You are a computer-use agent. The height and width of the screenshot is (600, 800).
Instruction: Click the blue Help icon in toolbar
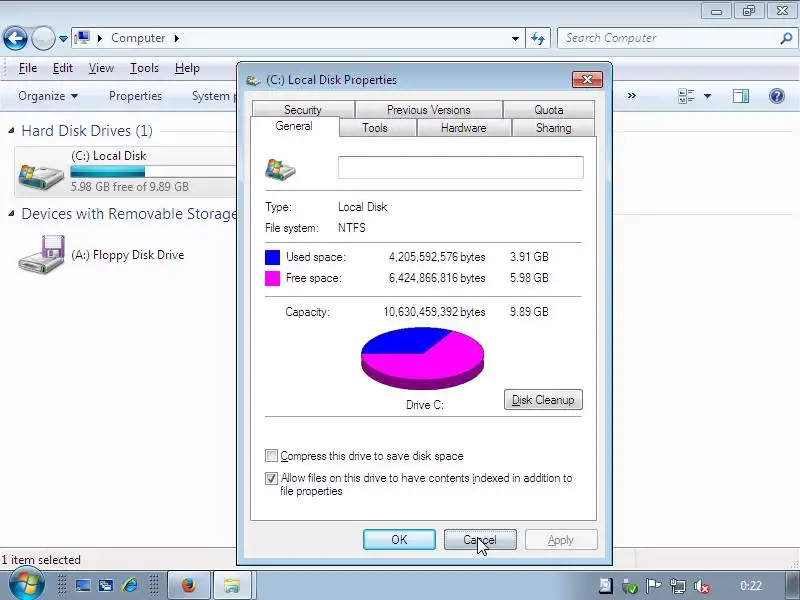click(x=777, y=96)
